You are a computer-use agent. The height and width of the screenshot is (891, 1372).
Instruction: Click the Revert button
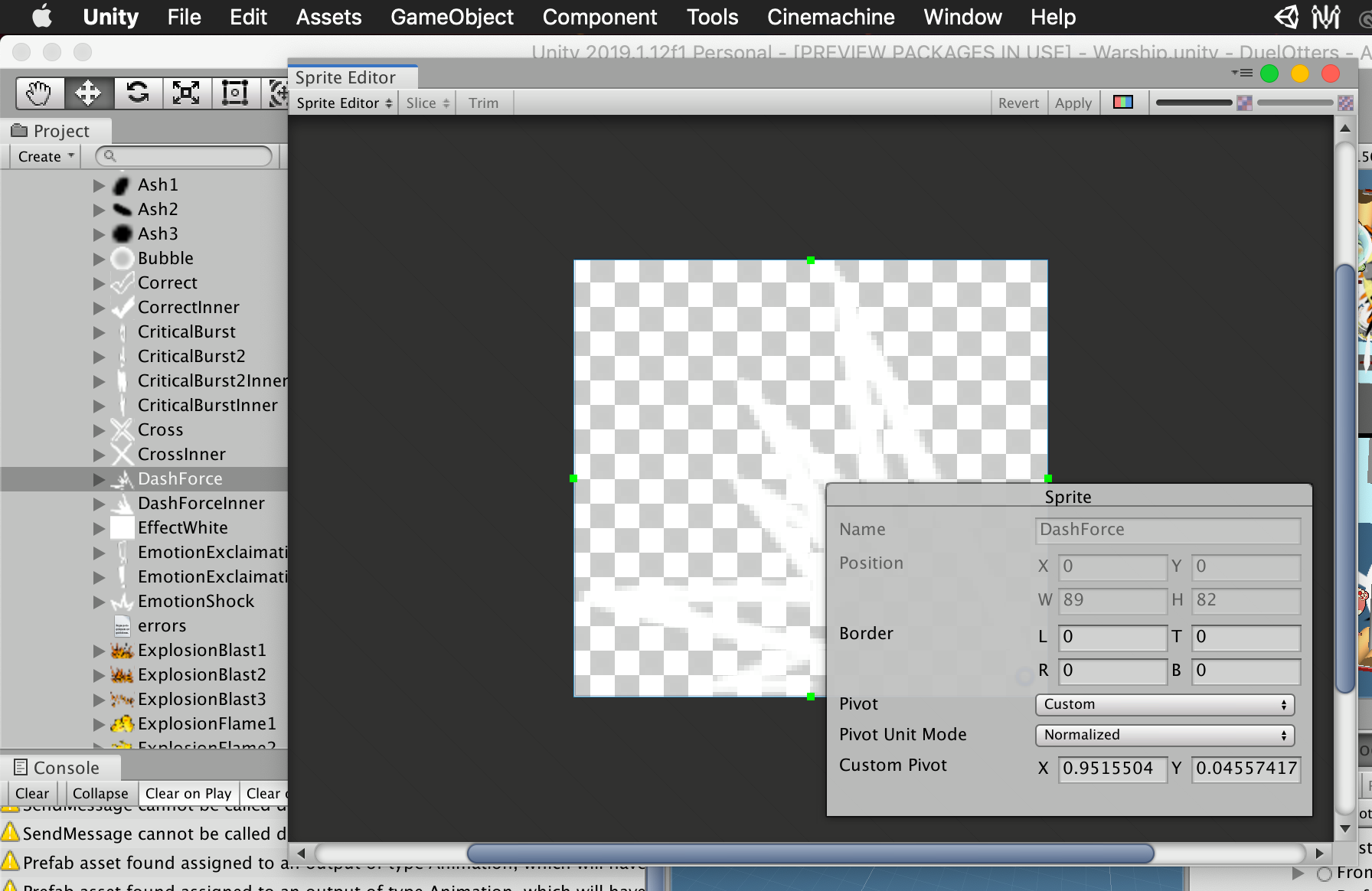click(x=1018, y=103)
